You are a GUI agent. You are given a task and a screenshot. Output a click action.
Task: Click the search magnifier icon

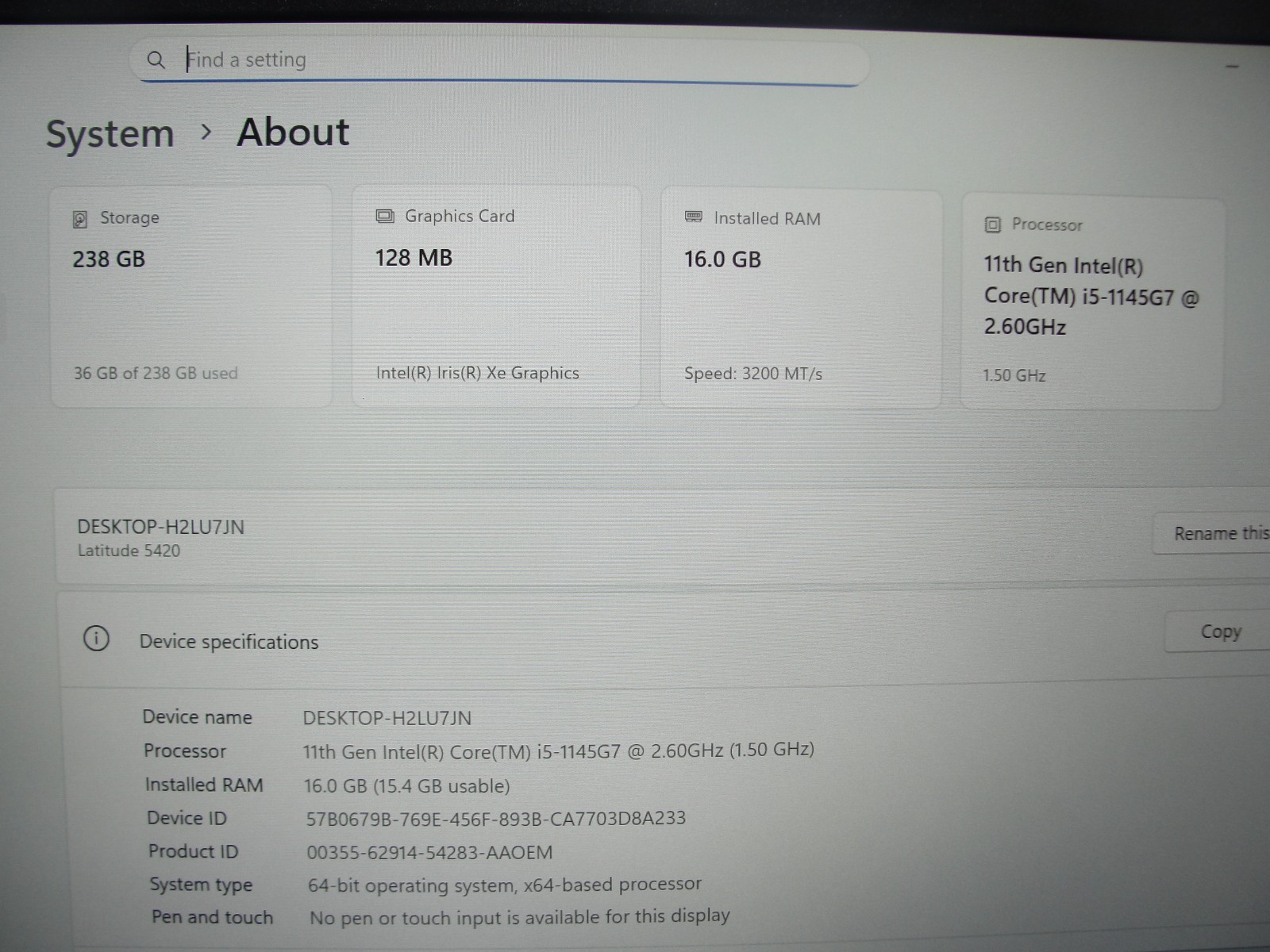point(156,59)
